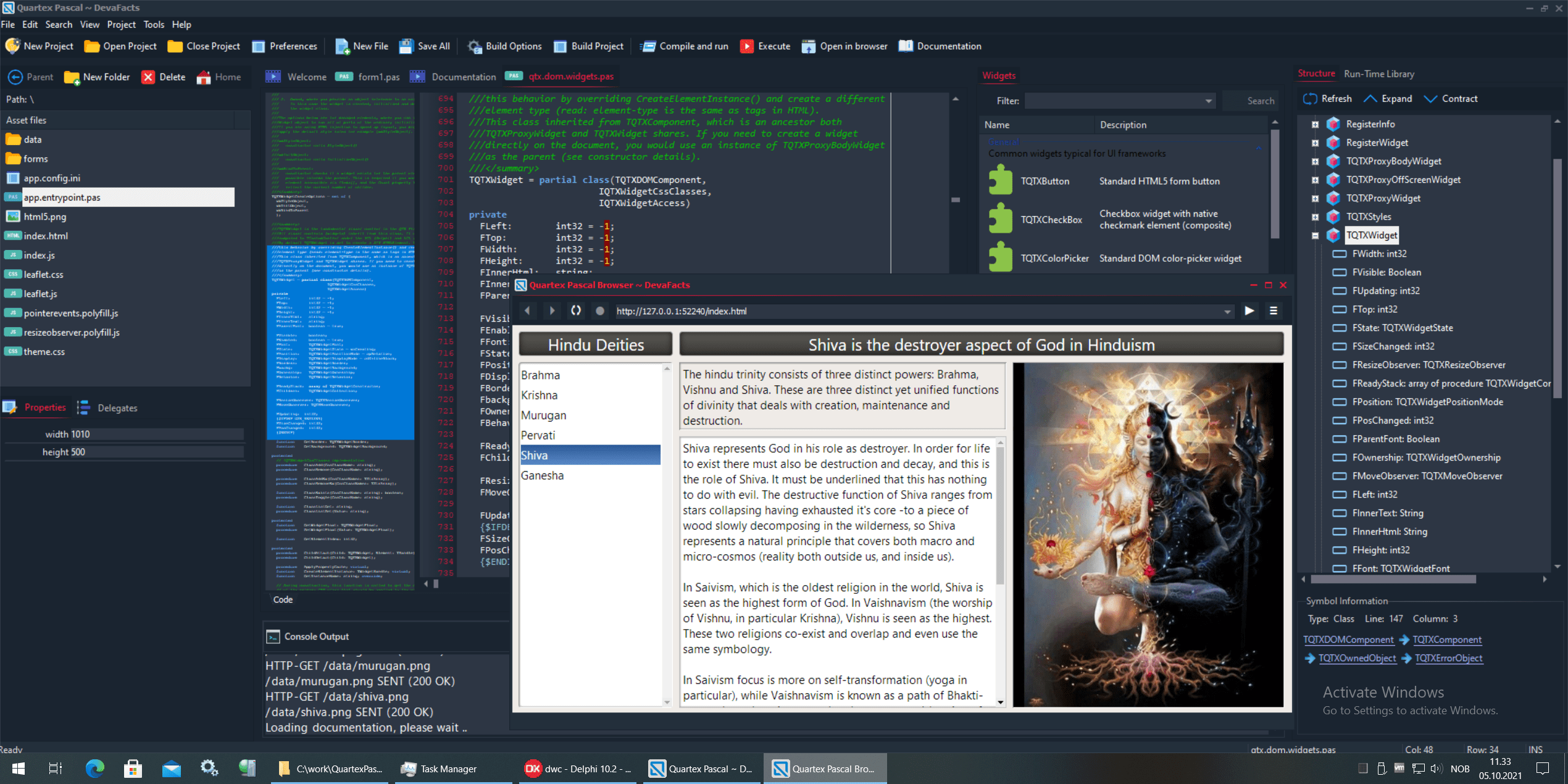This screenshot has height=784, width=1568.
Task: Click the browser hamburger menu icon
Action: pos(1273,311)
